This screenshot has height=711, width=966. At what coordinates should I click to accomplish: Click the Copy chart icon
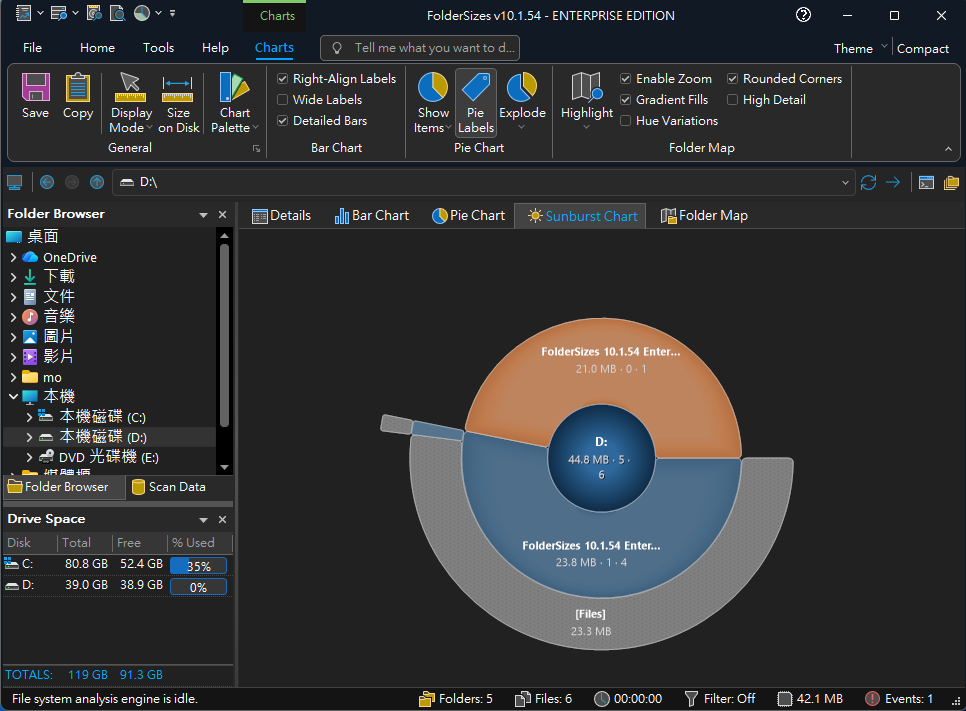78,87
